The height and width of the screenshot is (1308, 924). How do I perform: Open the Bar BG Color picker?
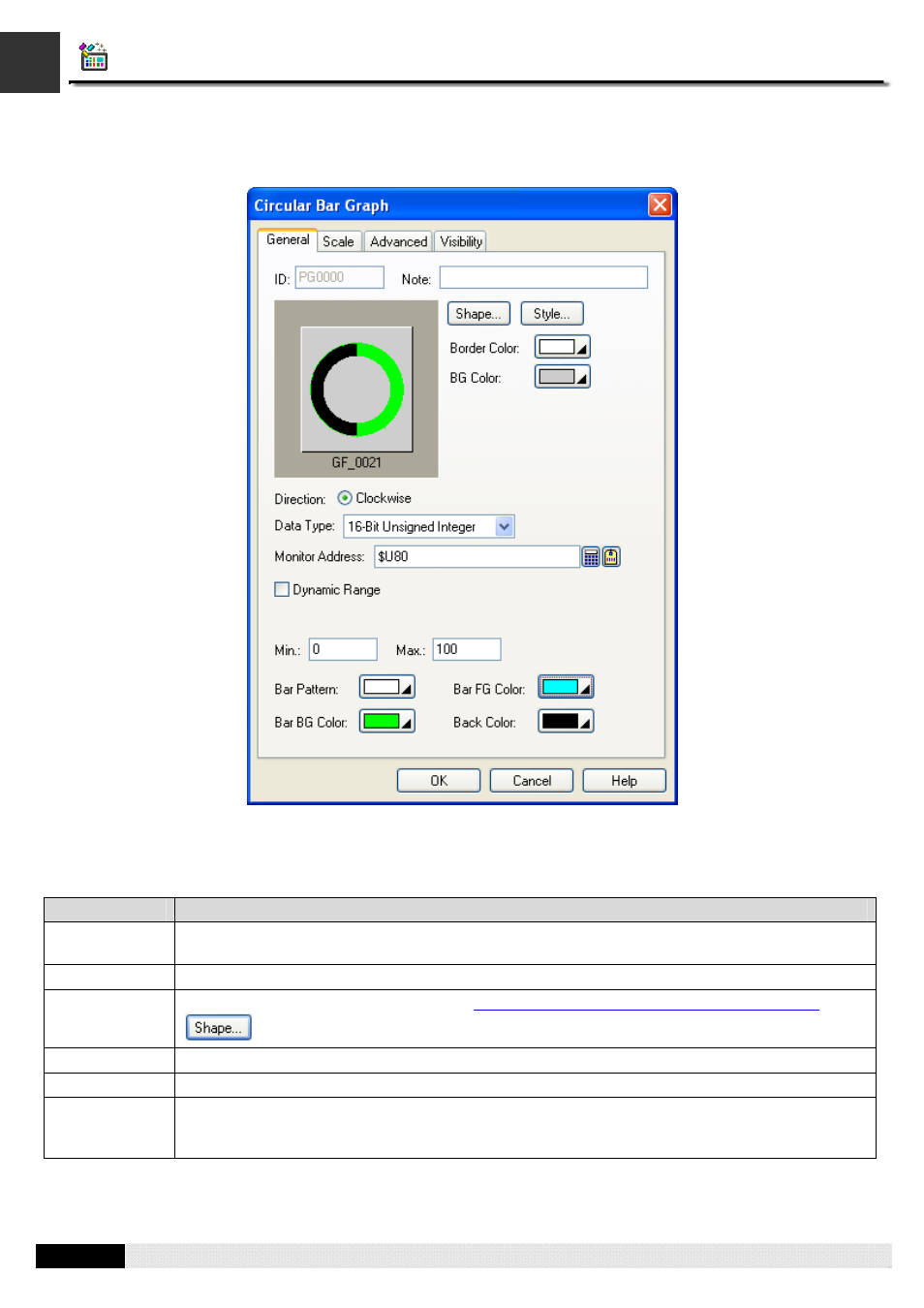coord(387,722)
